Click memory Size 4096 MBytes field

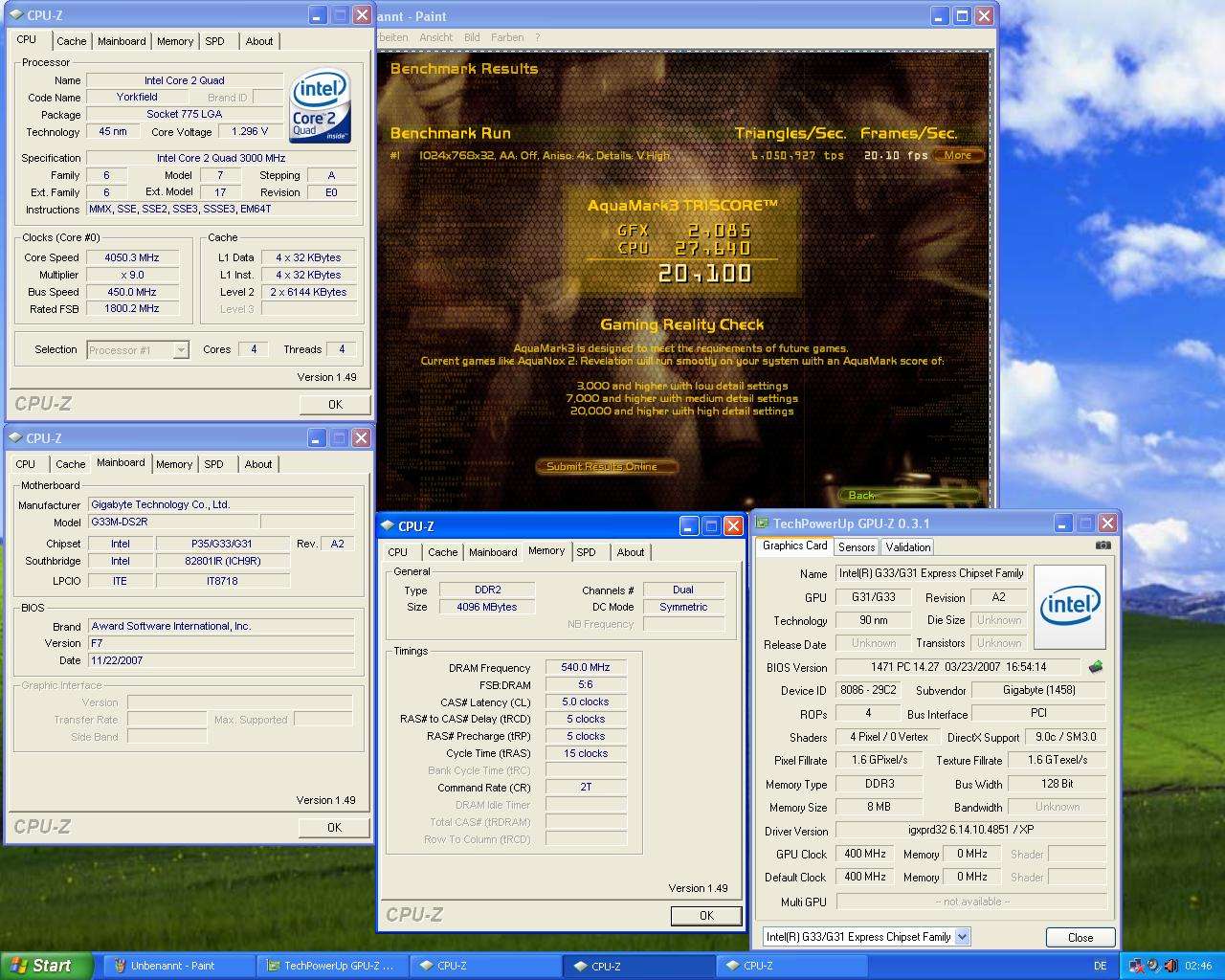[x=487, y=607]
